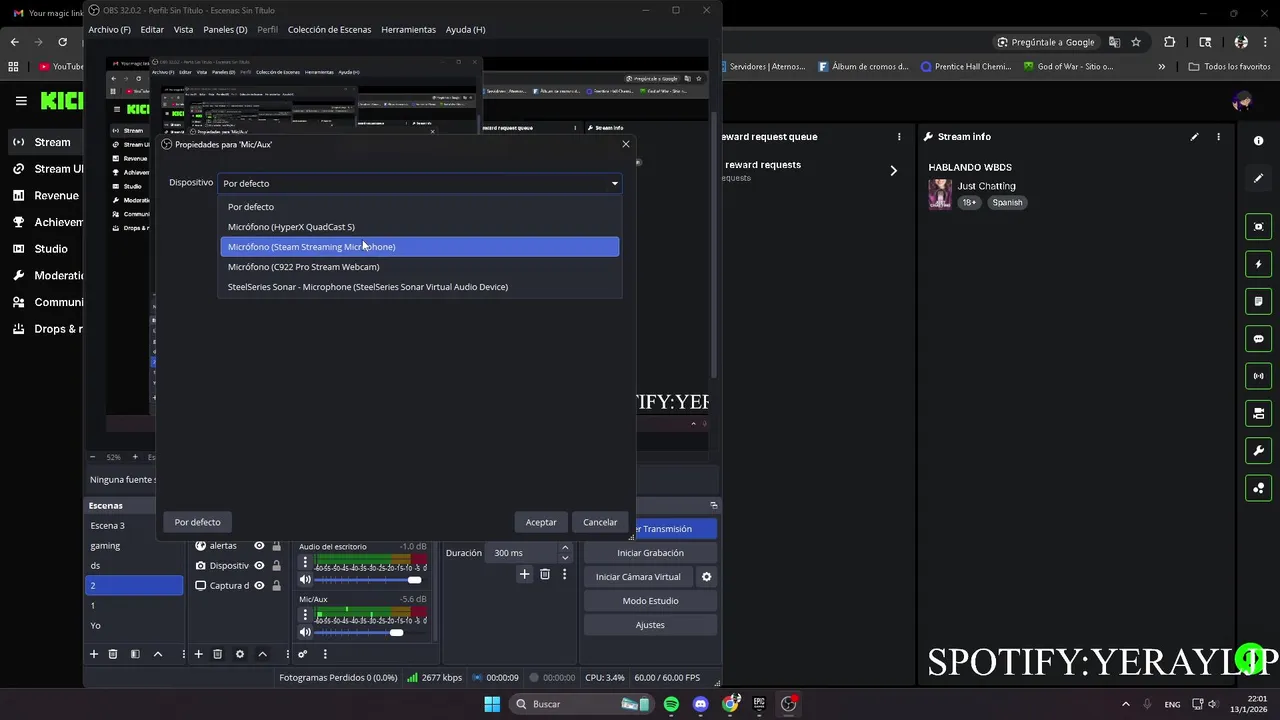Toggle lock on Captura source
Image resolution: width=1280 pixels, height=720 pixels.
[x=276, y=586]
